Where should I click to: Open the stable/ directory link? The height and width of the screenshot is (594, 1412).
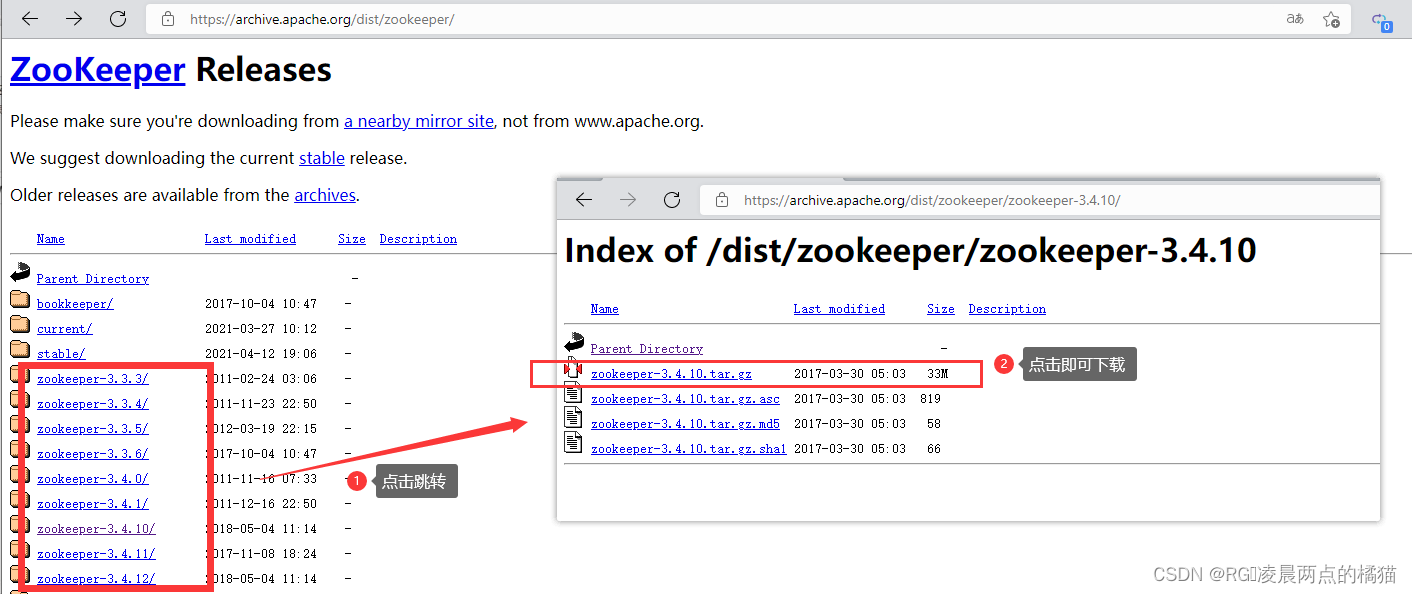(61, 354)
